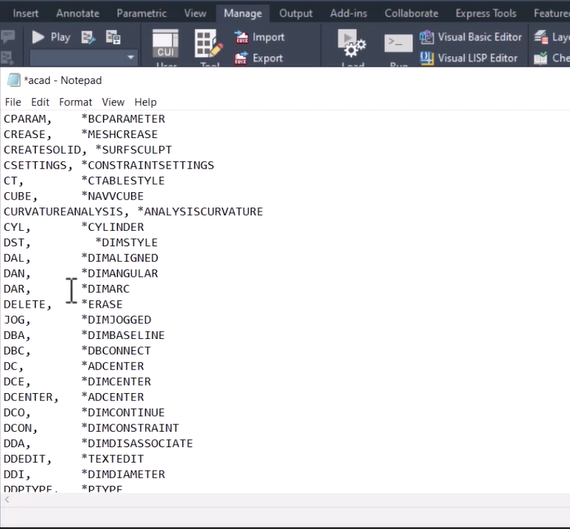Open the Notepad File menu
This screenshot has height=529, width=570.
[13, 102]
